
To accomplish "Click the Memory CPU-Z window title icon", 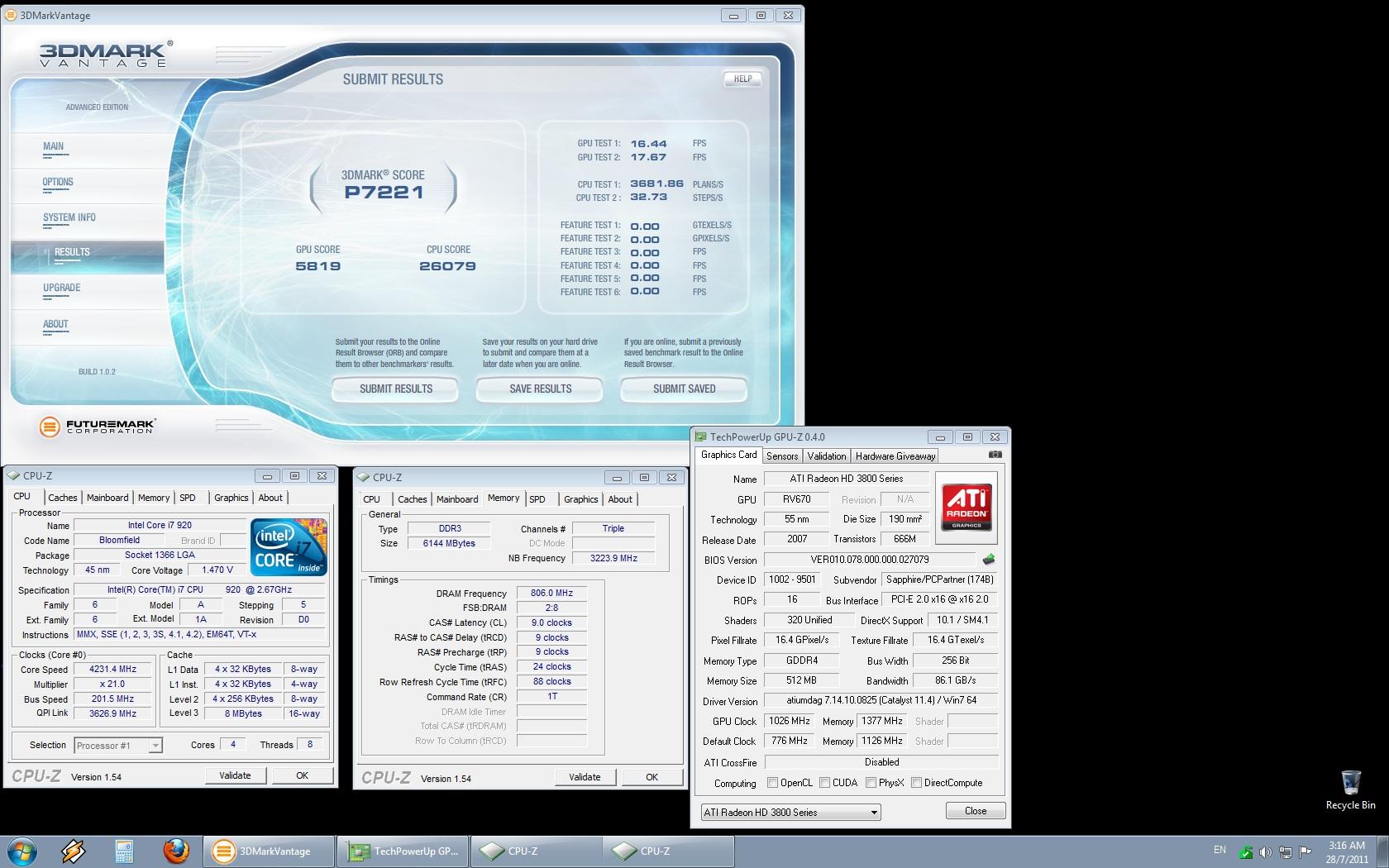I will click(363, 477).
